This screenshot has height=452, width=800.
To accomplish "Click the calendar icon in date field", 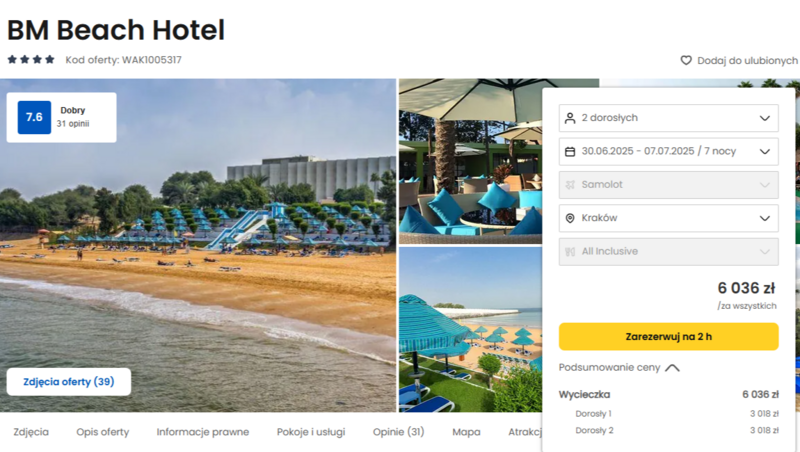I will (570, 152).
